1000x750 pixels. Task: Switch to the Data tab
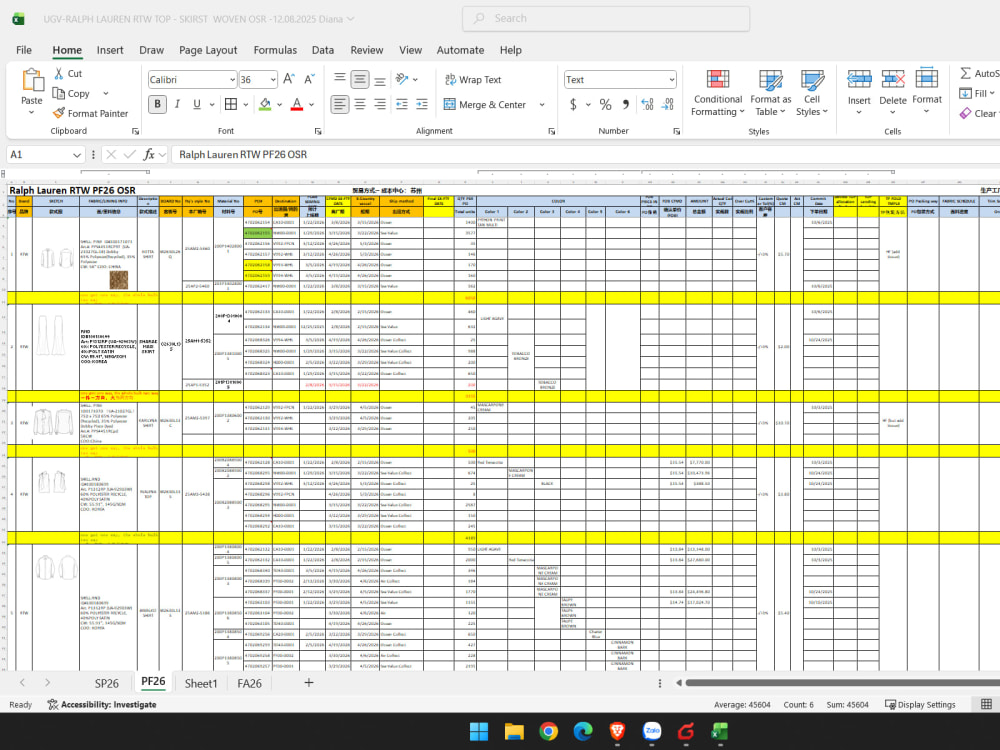(323, 50)
